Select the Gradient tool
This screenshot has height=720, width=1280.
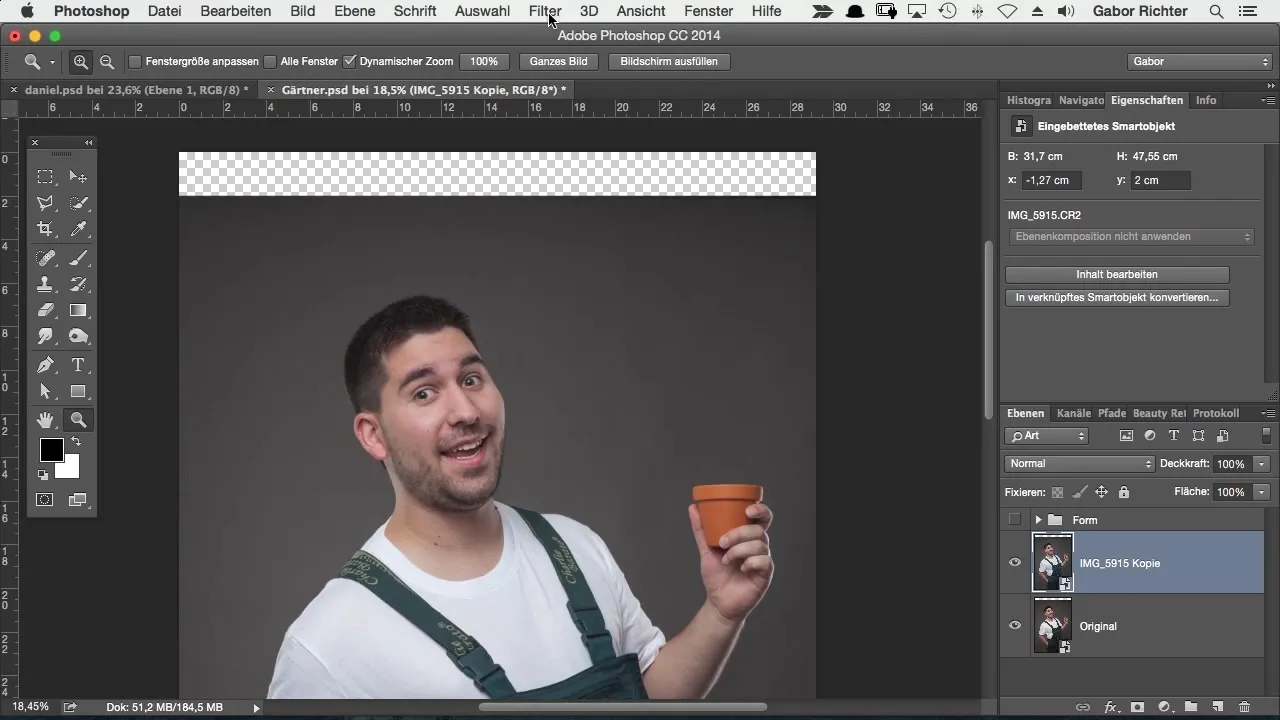click(x=78, y=310)
